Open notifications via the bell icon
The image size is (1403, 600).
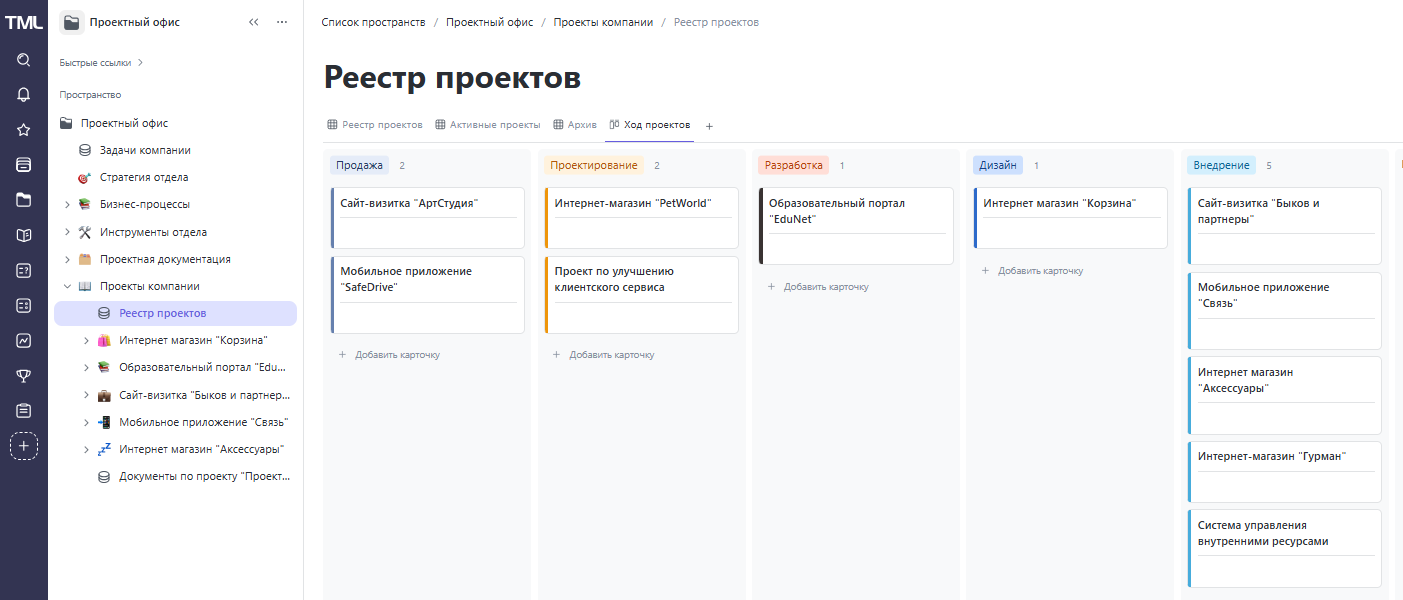[x=23, y=94]
